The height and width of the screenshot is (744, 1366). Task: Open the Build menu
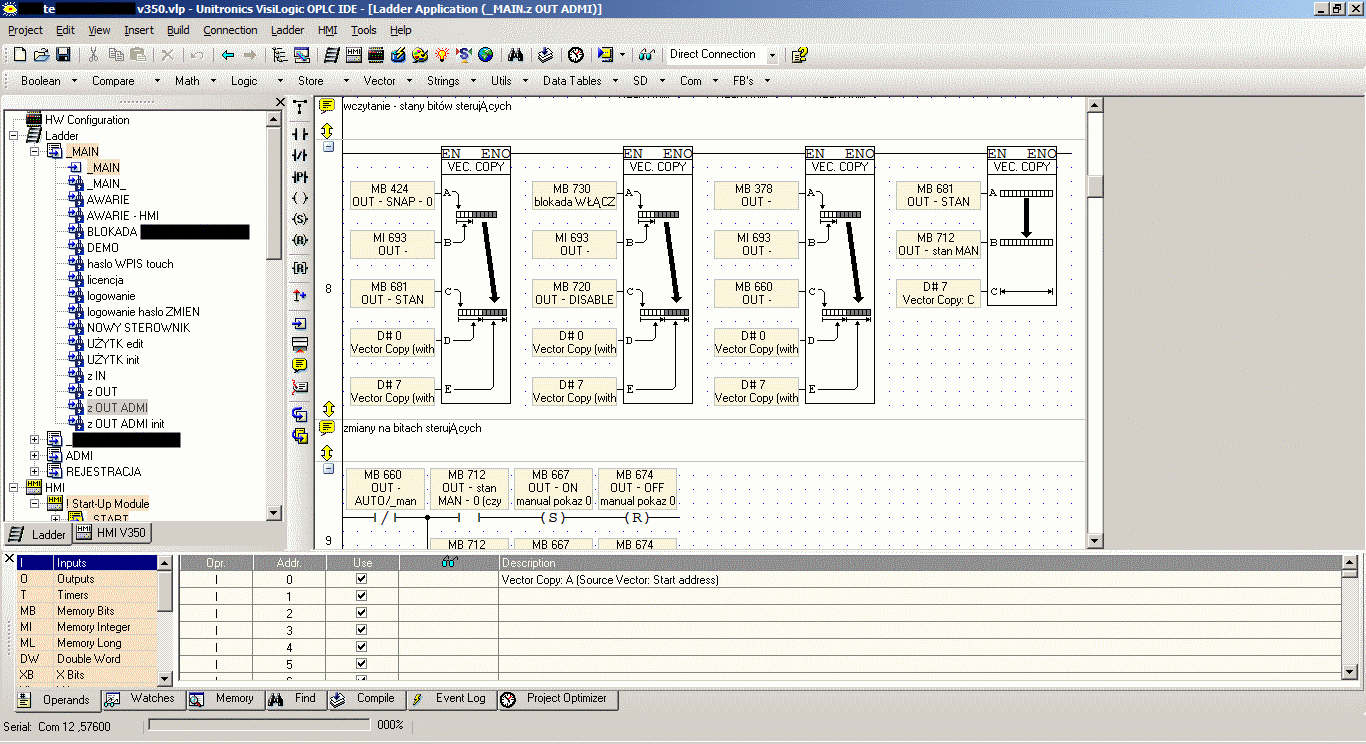tap(178, 30)
